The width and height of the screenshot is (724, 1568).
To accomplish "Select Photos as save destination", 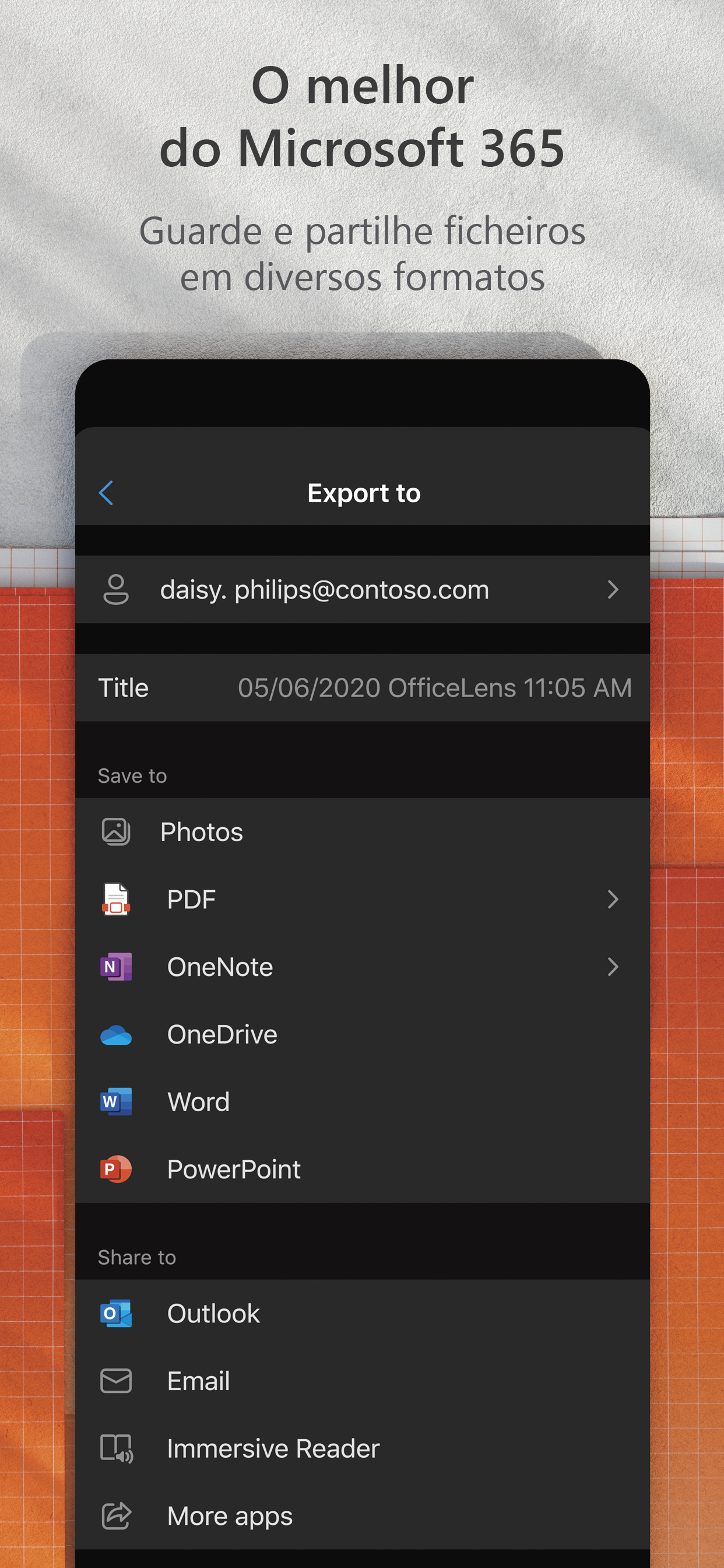I will point(362,831).
